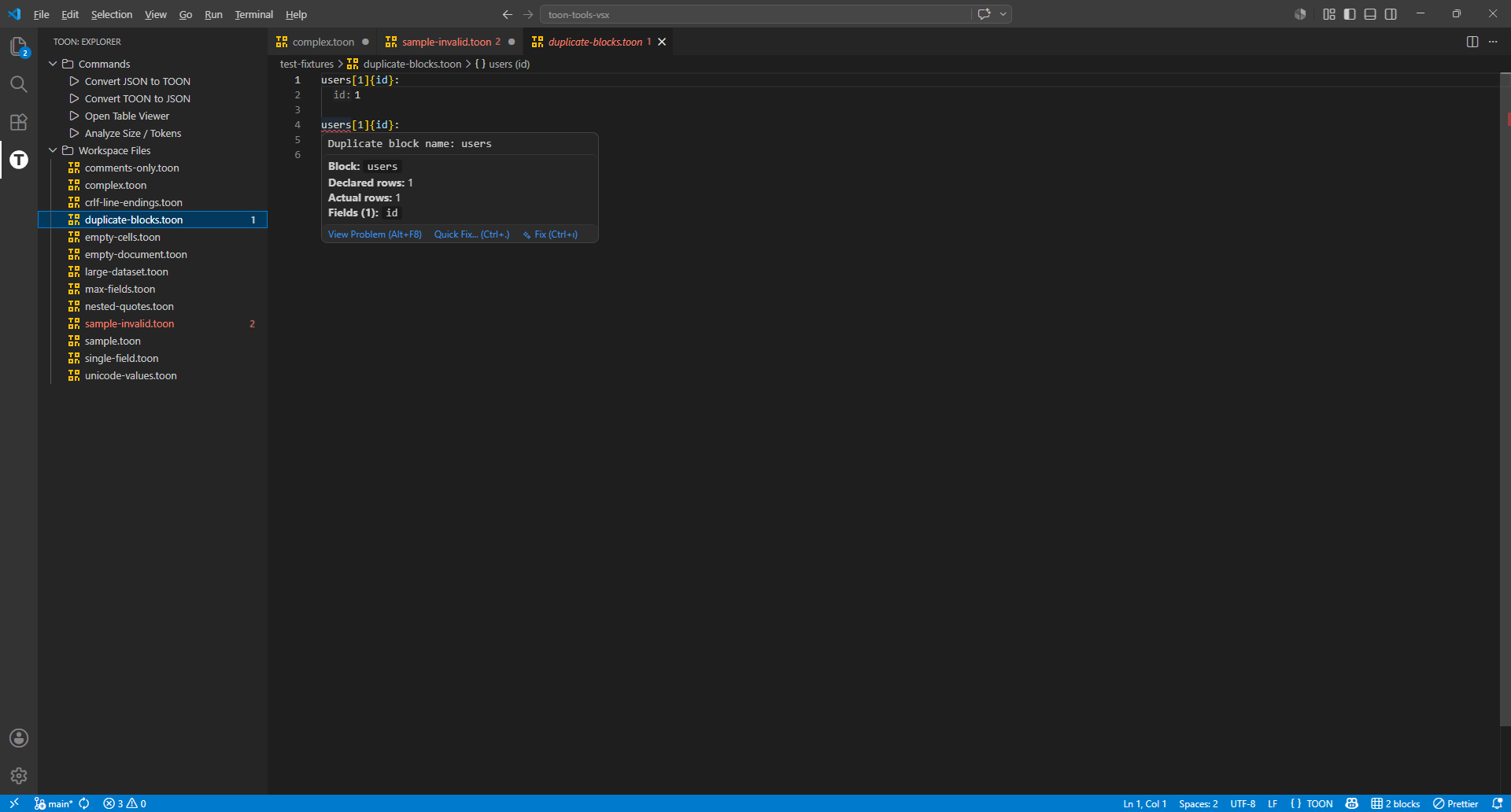
Task: Click the Copilot status icon in status bar
Action: click(x=1352, y=803)
